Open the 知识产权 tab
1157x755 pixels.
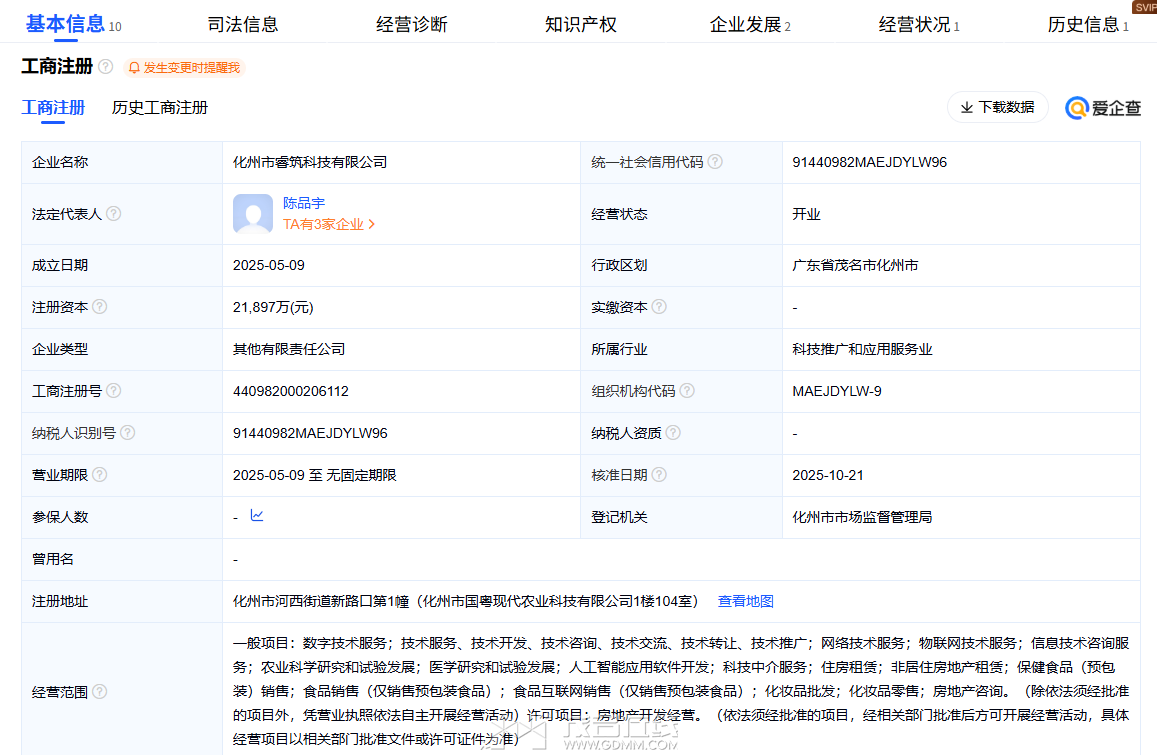point(581,25)
